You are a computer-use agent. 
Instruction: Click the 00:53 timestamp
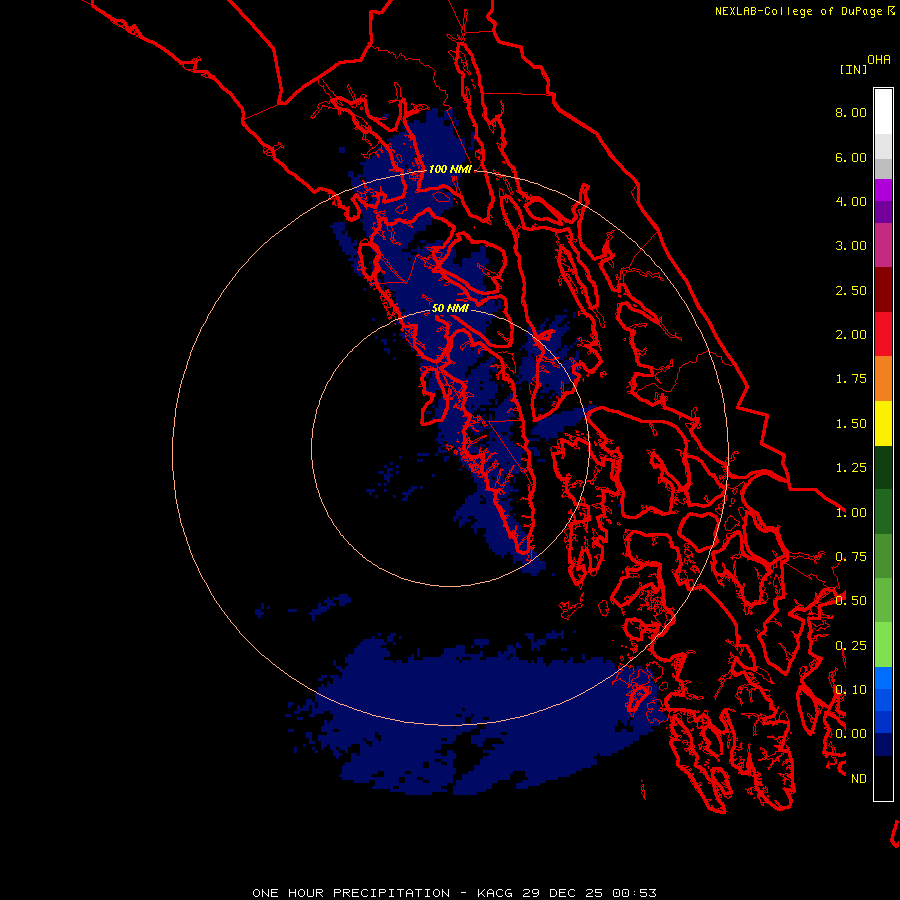click(634, 893)
